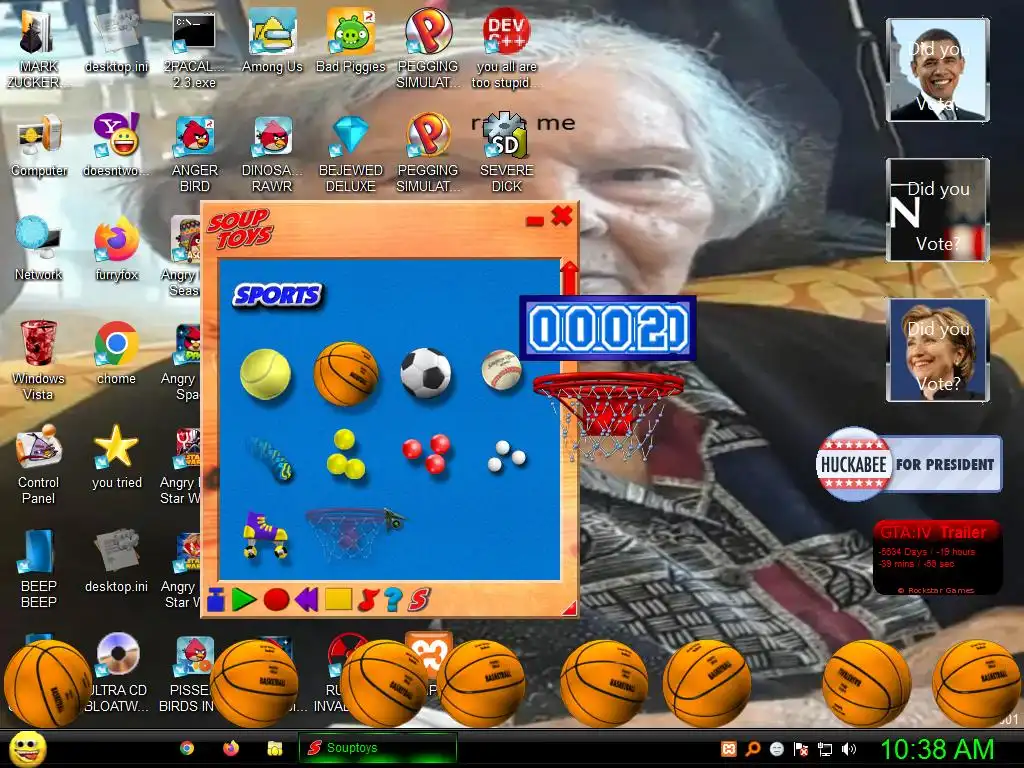Select the you tried star icon
This screenshot has width=1024, height=768.
(x=116, y=457)
